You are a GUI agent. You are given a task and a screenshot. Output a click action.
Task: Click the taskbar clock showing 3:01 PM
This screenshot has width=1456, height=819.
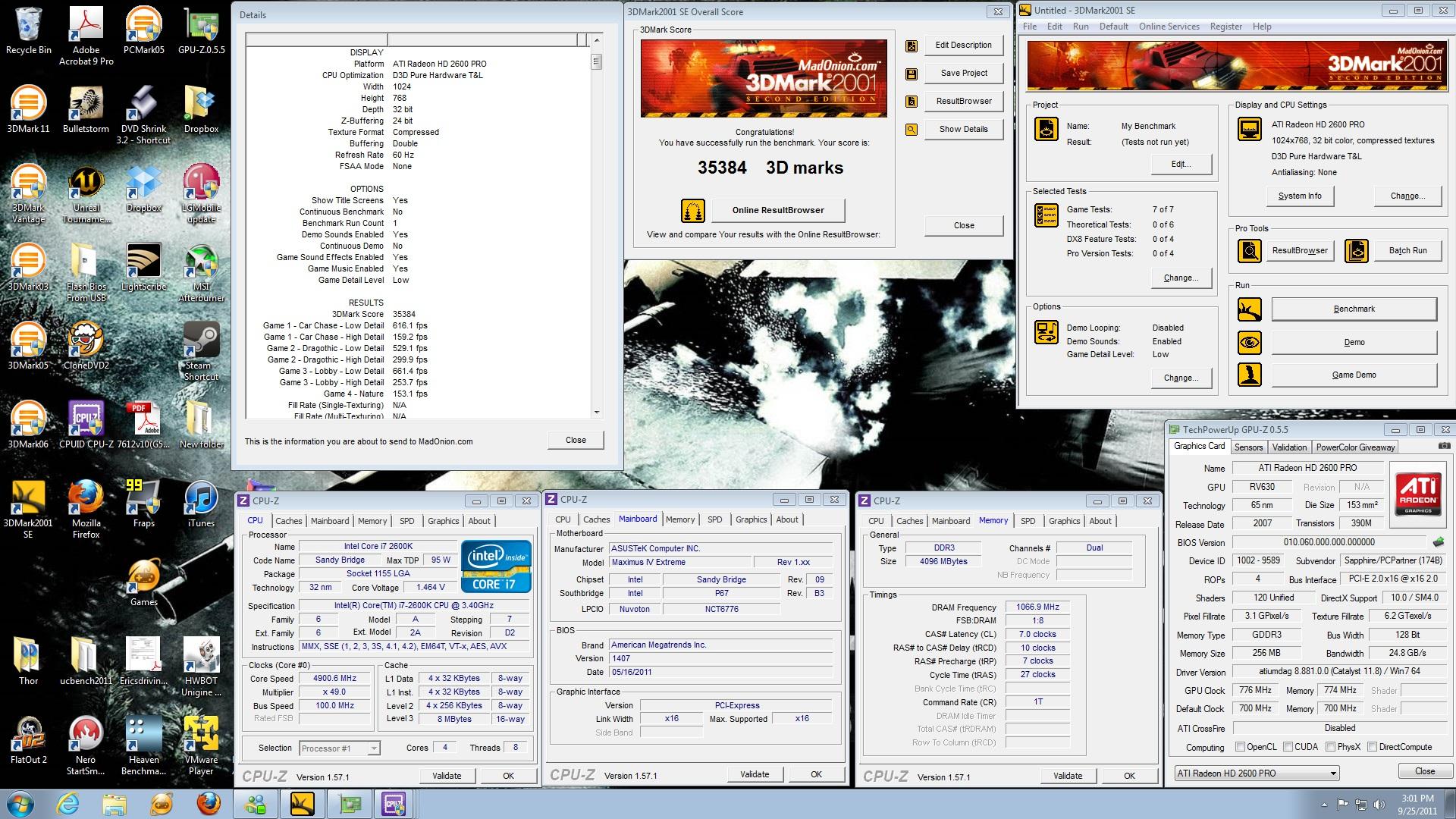pyautogui.click(x=1417, y=805)
